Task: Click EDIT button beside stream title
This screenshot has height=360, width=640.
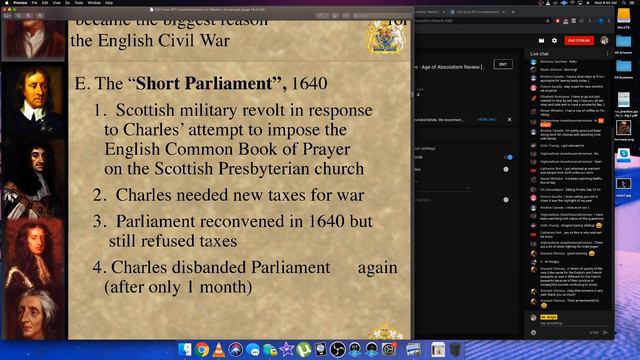Action: pos(503,64)
